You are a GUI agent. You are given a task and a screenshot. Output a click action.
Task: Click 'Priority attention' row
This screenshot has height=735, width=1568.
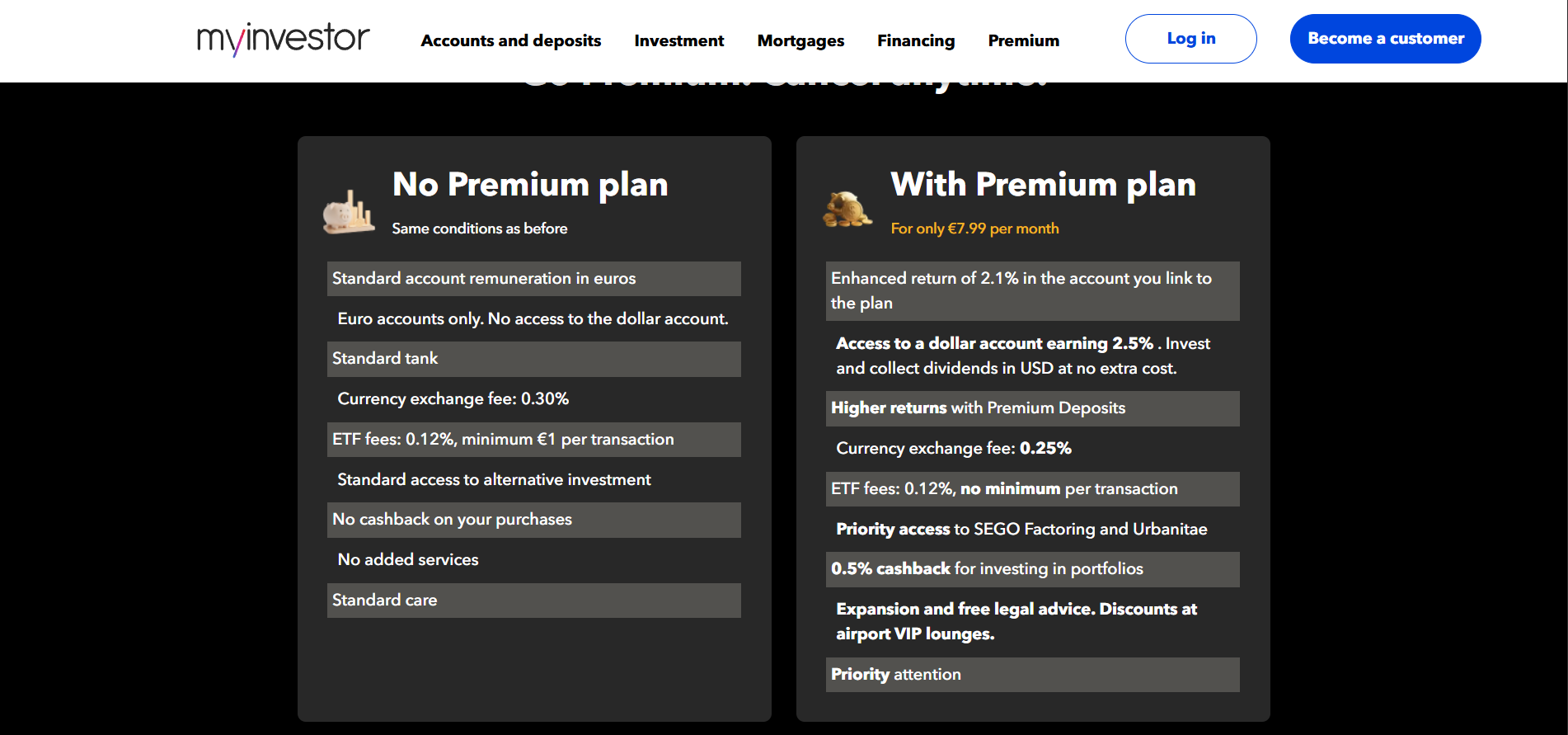(1032, 675)
